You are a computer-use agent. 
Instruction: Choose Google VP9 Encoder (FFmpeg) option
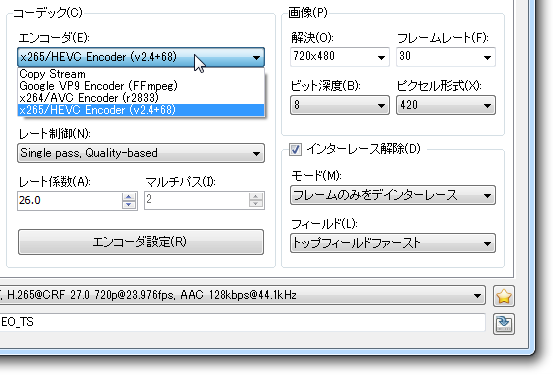coord(141,86)
